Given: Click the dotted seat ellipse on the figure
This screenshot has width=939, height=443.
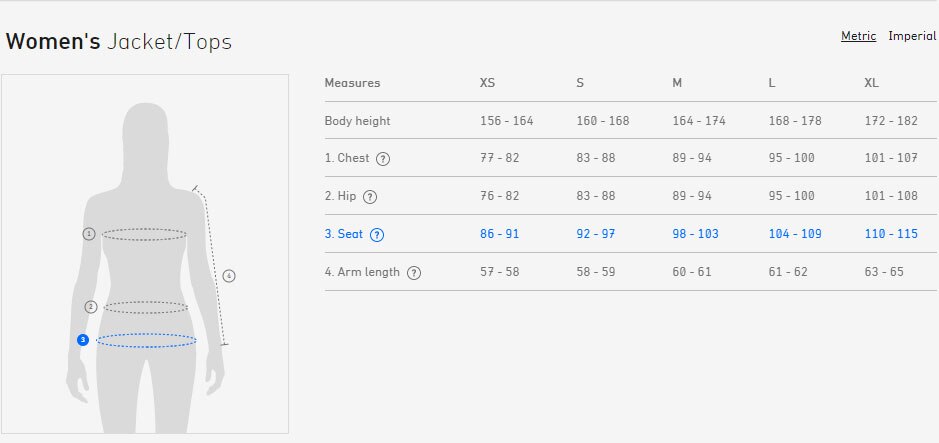Looking at the screenshot, I should coord(146,341).
